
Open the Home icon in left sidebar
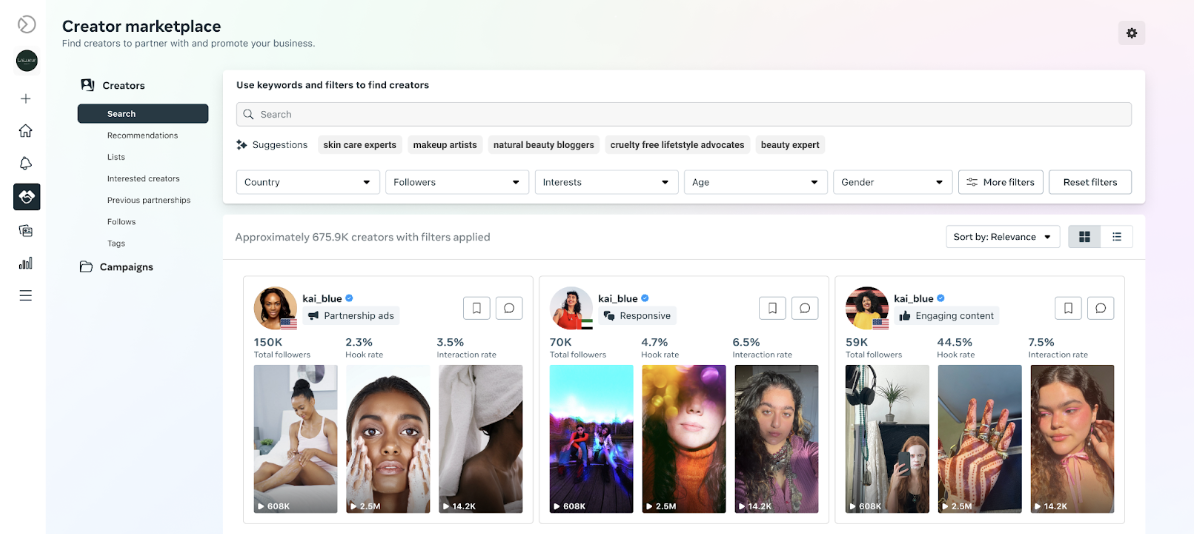click(26, 130)
